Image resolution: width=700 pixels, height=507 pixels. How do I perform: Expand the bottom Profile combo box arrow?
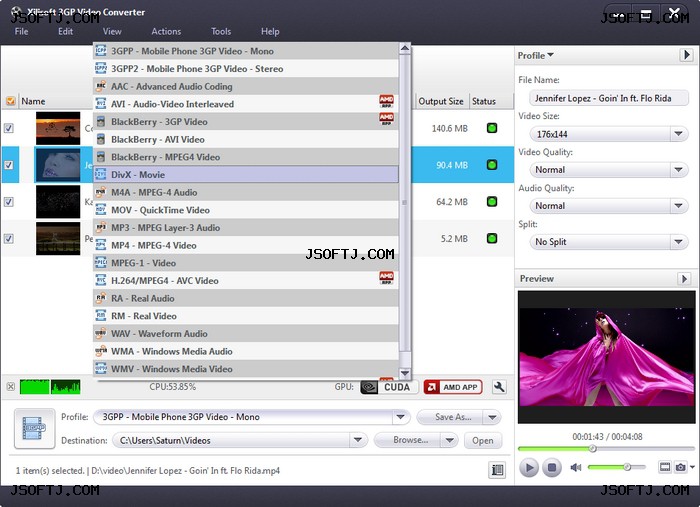pyautogui.click(x=400, y=417)
